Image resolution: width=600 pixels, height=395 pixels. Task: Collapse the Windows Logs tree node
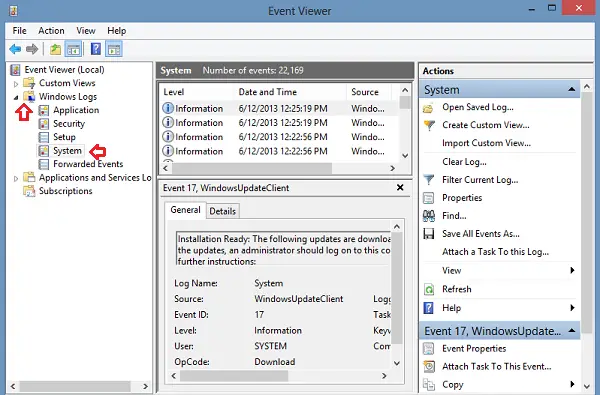pos(16,97)
